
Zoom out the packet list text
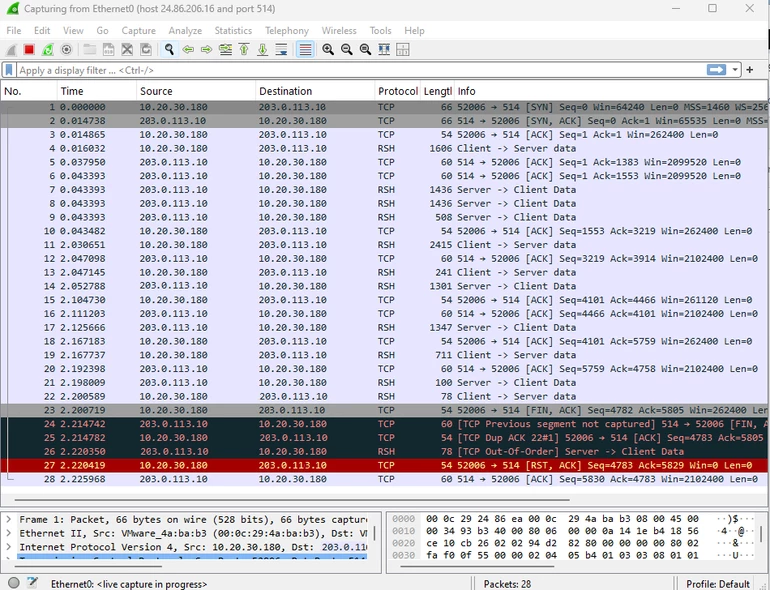(347, 50)
